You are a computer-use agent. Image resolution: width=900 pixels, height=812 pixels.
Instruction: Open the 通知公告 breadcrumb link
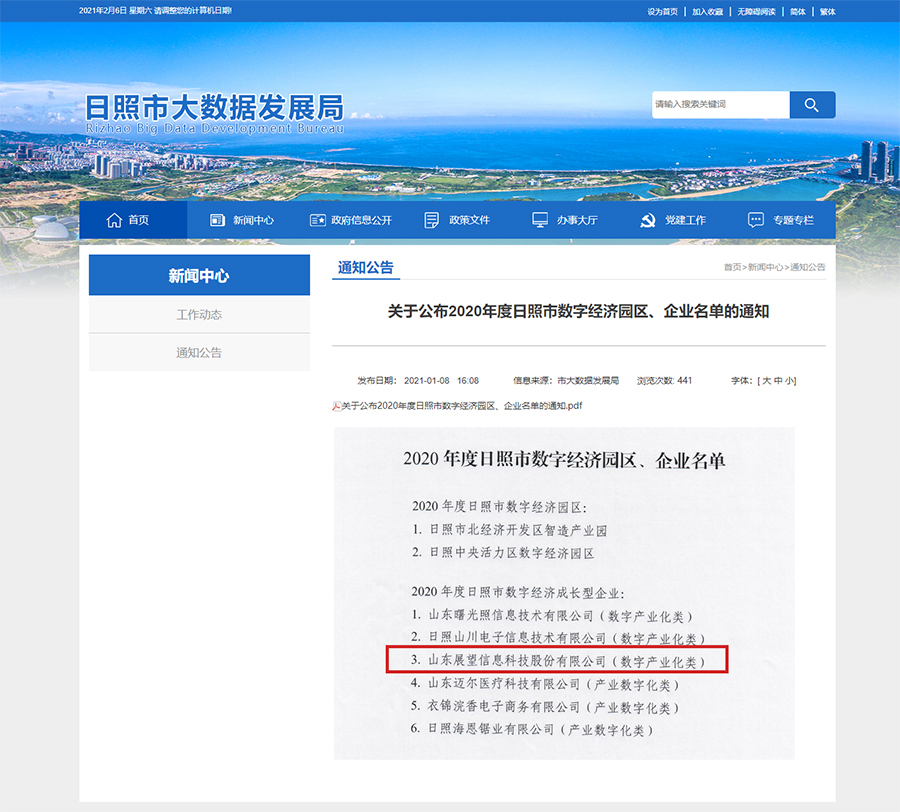807,267
